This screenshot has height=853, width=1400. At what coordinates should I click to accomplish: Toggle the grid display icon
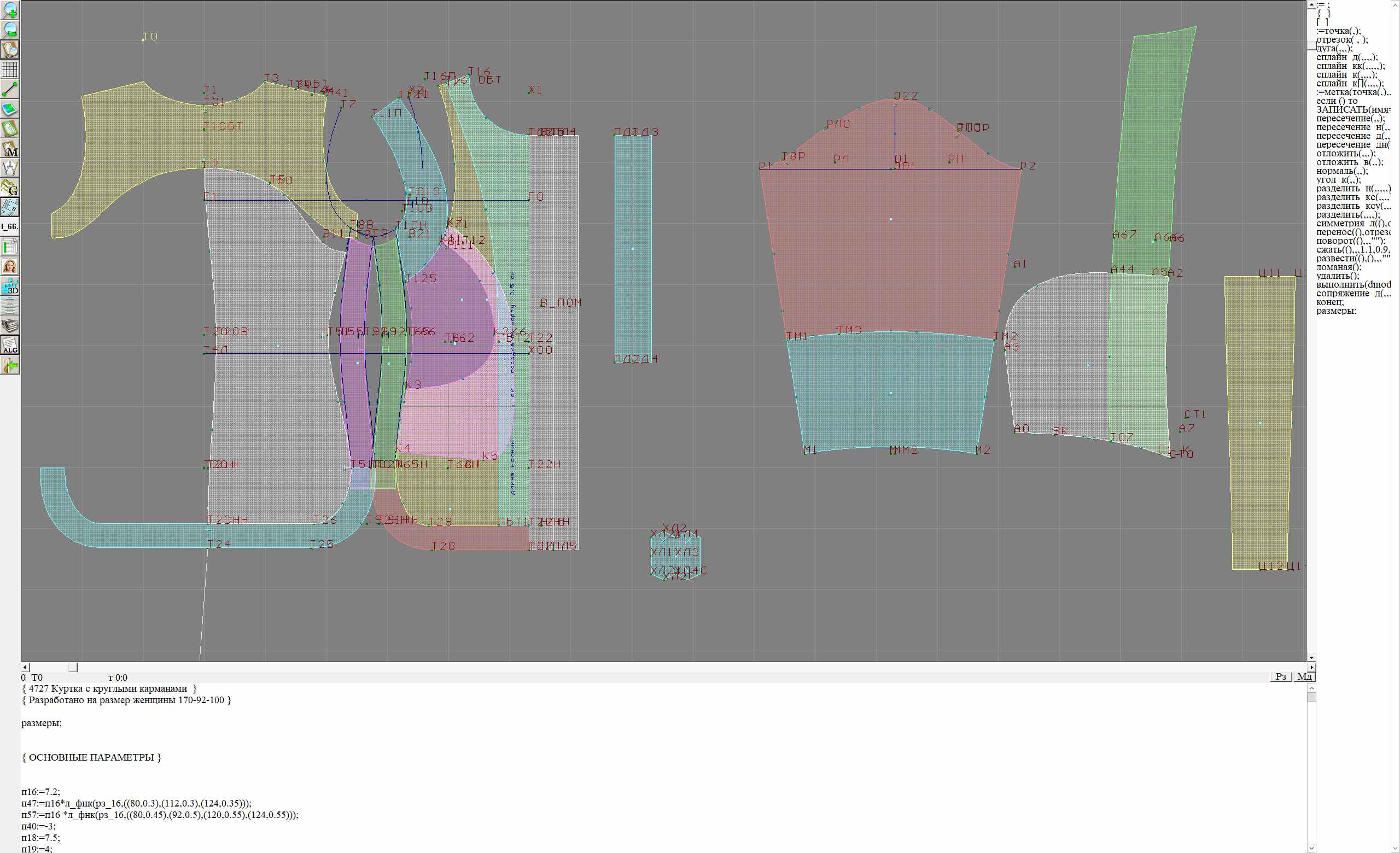pyautogui.click(x=10, y=69)
